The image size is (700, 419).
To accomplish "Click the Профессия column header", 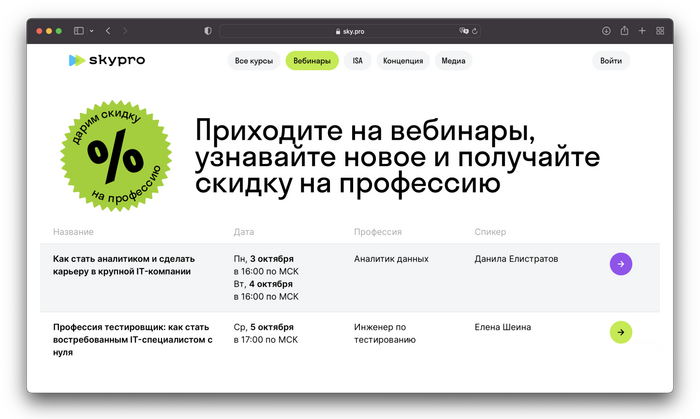I will coord(378,232).
